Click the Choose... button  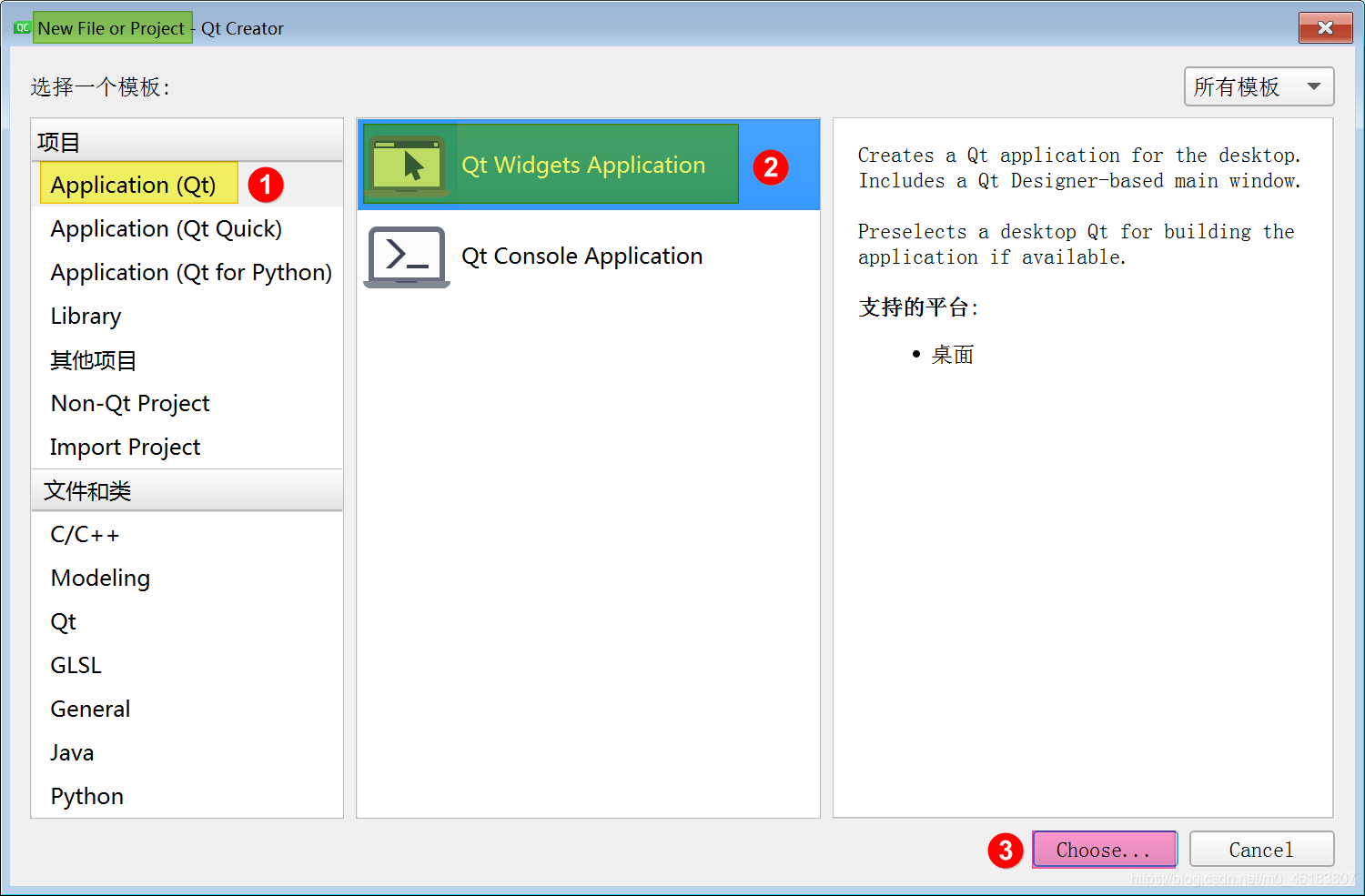[x=1104, y=850]
